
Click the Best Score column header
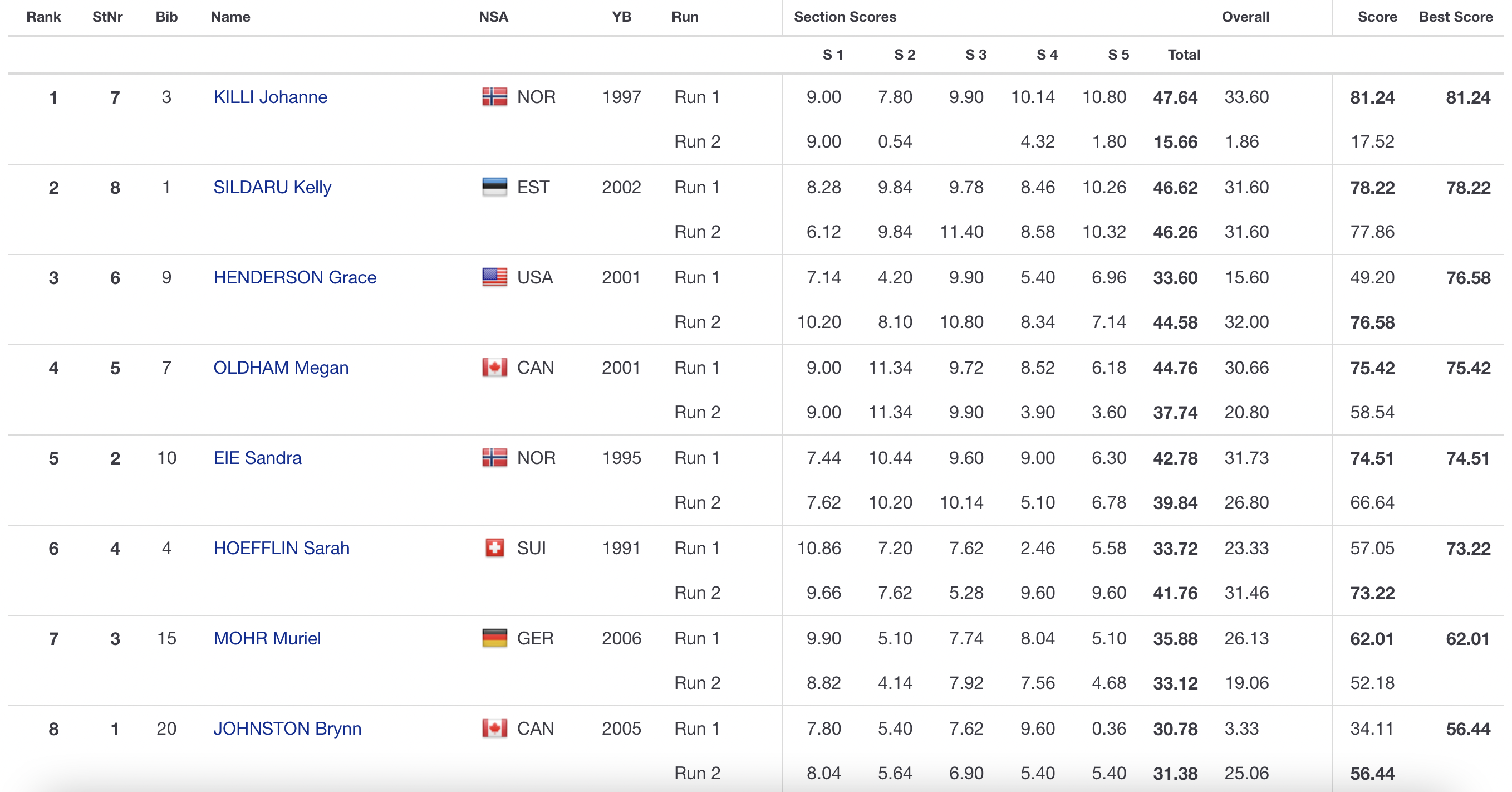[1455, 17]
